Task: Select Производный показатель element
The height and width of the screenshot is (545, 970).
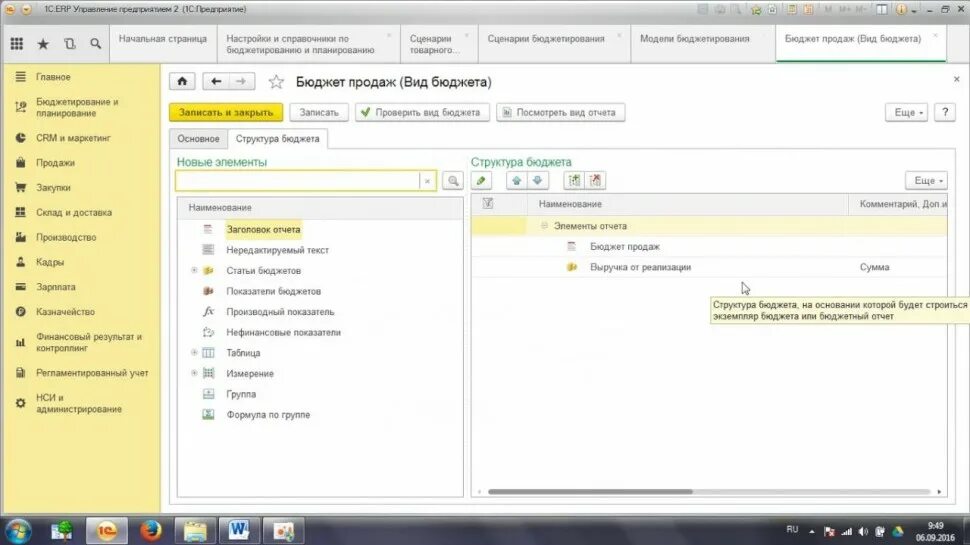Action: (280, 311)
